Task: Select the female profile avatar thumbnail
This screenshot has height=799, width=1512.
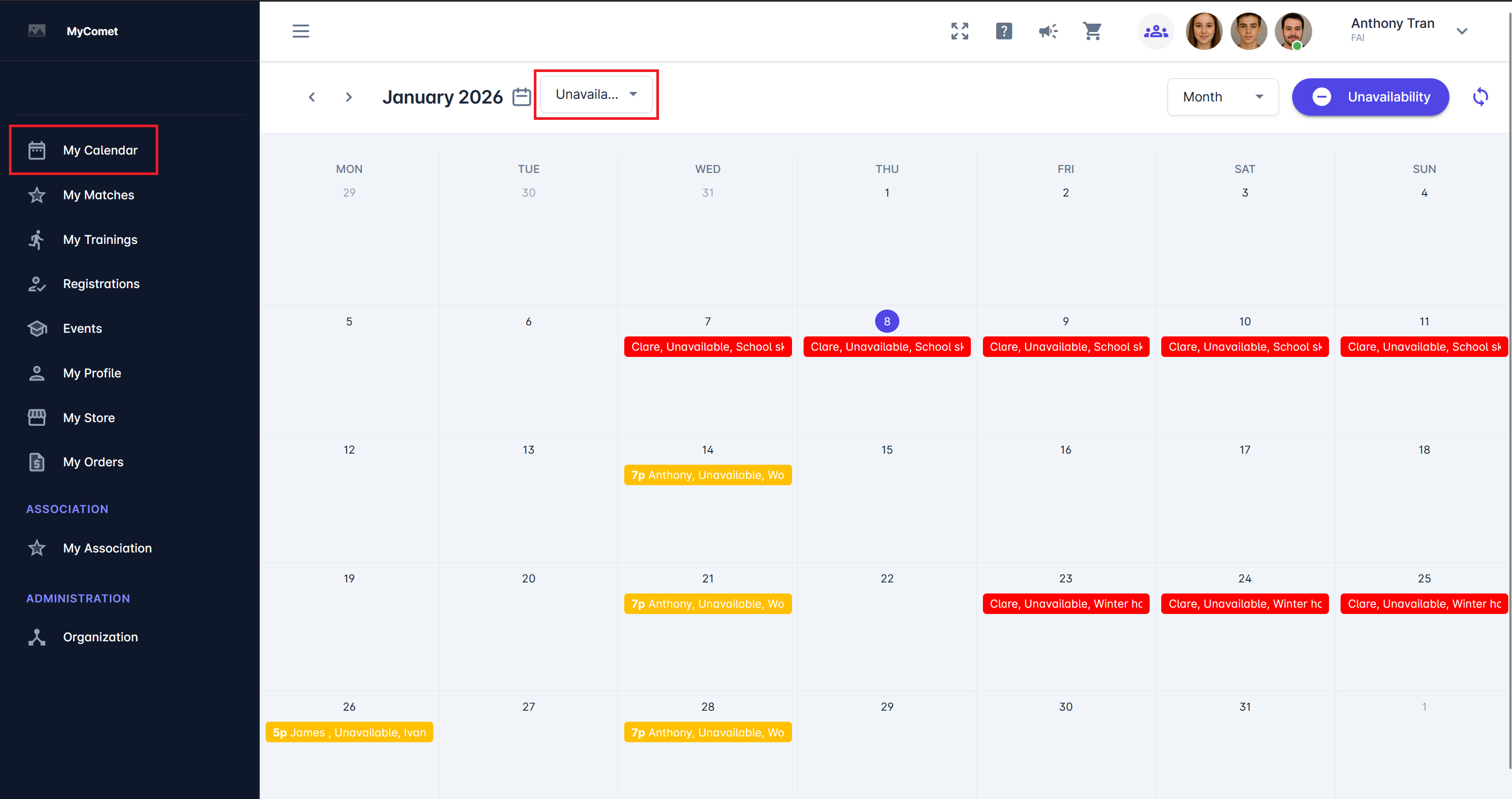Action: click(x=1204, y=31)
